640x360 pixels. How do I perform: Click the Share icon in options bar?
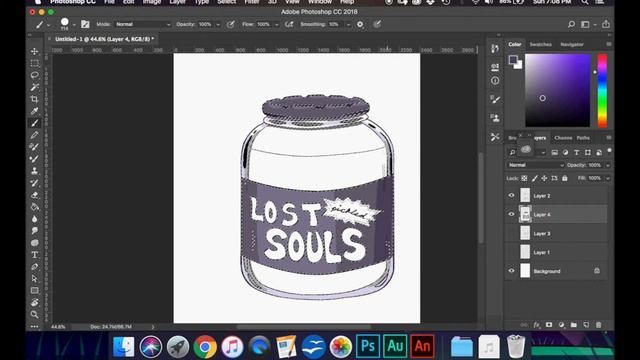(x=606, y=24)
